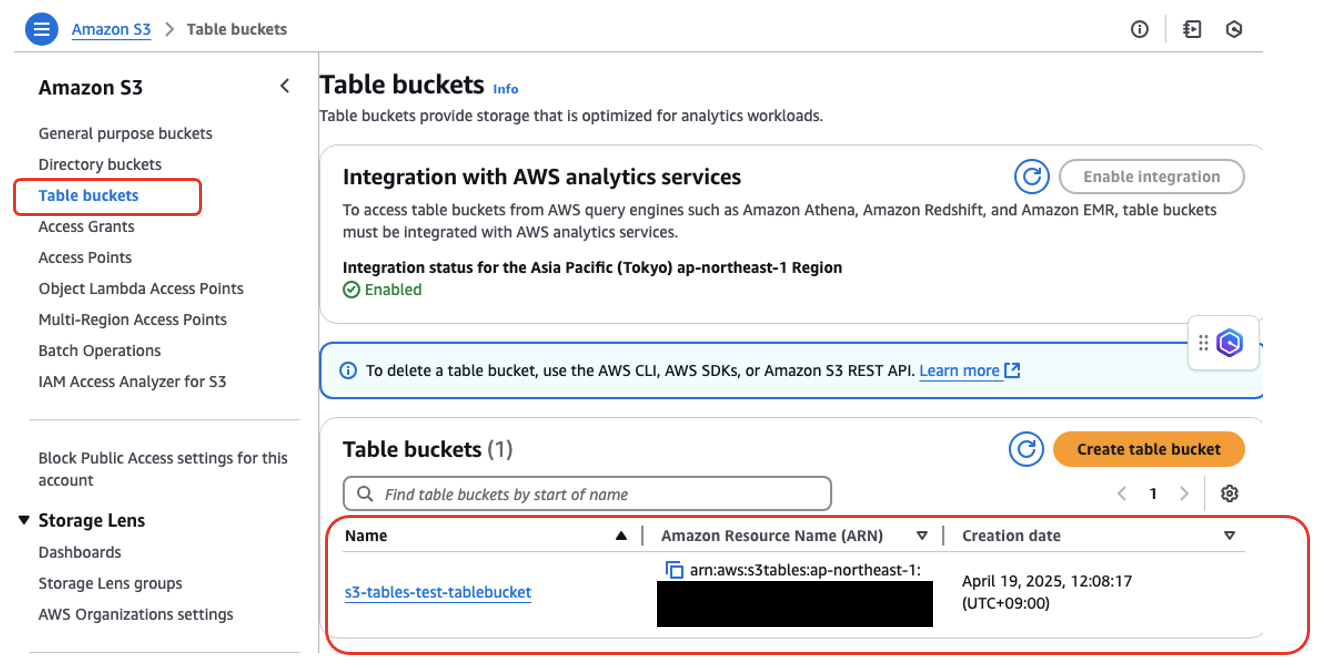Click the hexagon settings icon in header

coord(1234,29)
